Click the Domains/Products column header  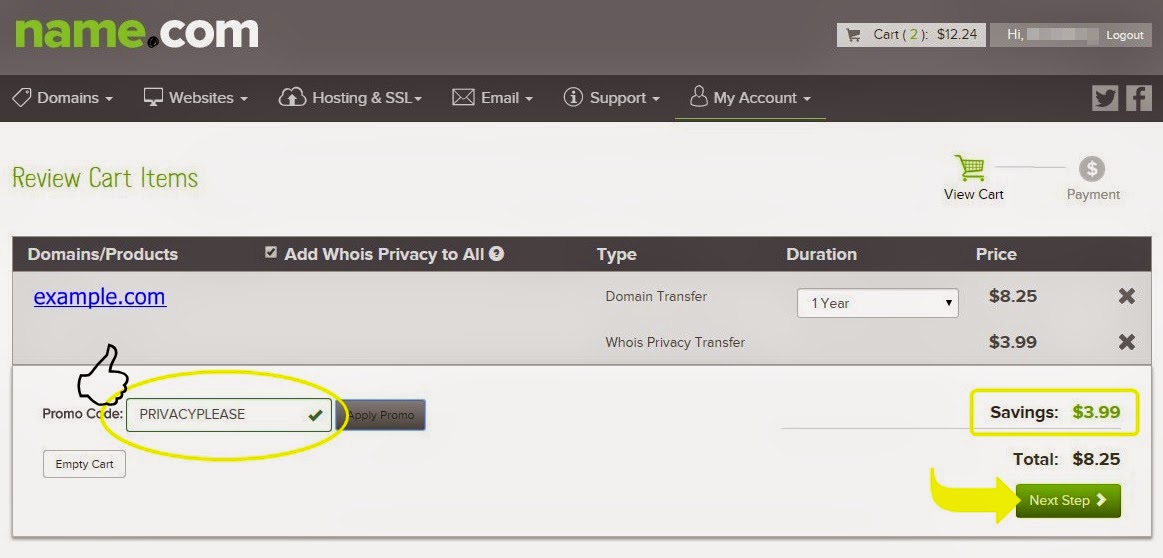point(102,255)
